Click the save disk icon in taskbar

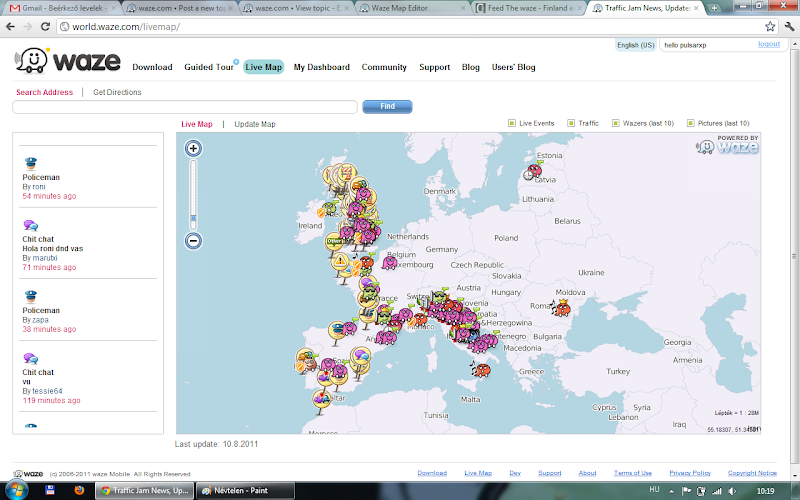point(50,490)
